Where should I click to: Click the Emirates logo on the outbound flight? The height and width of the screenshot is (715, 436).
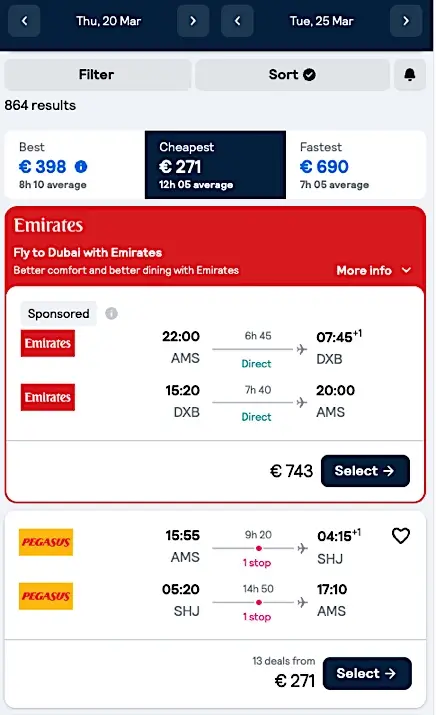pyautogui.click(x=48, y=343)
